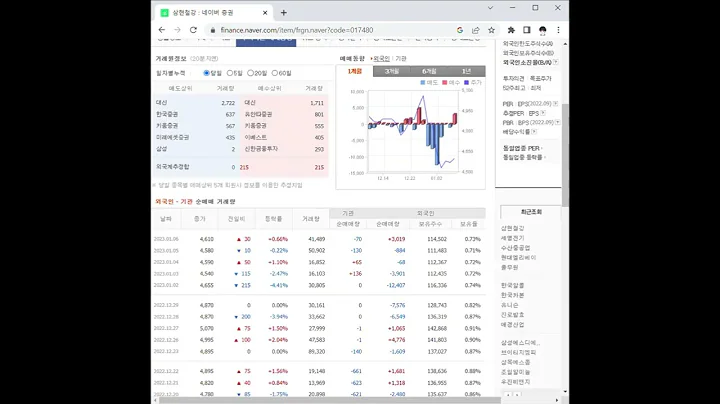Screen dimensions: 720x404
Task: Switch the chart to the 3개월 tab
Action: pos(392,71)
